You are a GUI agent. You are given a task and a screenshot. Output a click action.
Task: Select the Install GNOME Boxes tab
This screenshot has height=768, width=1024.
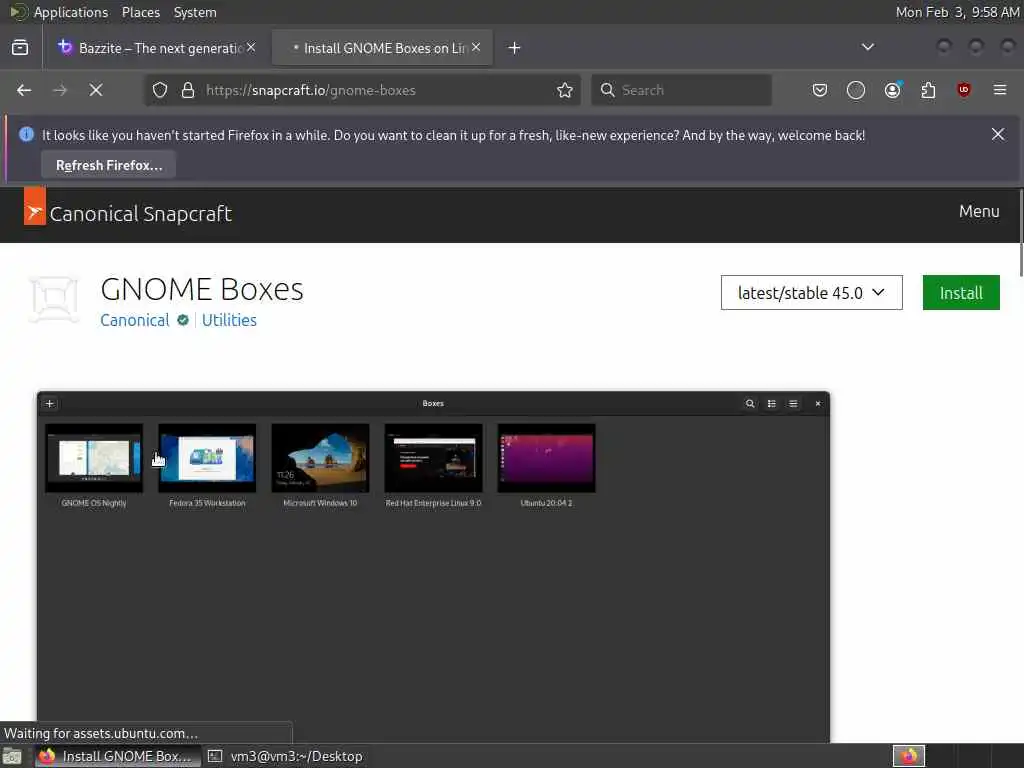click(382, 48)
